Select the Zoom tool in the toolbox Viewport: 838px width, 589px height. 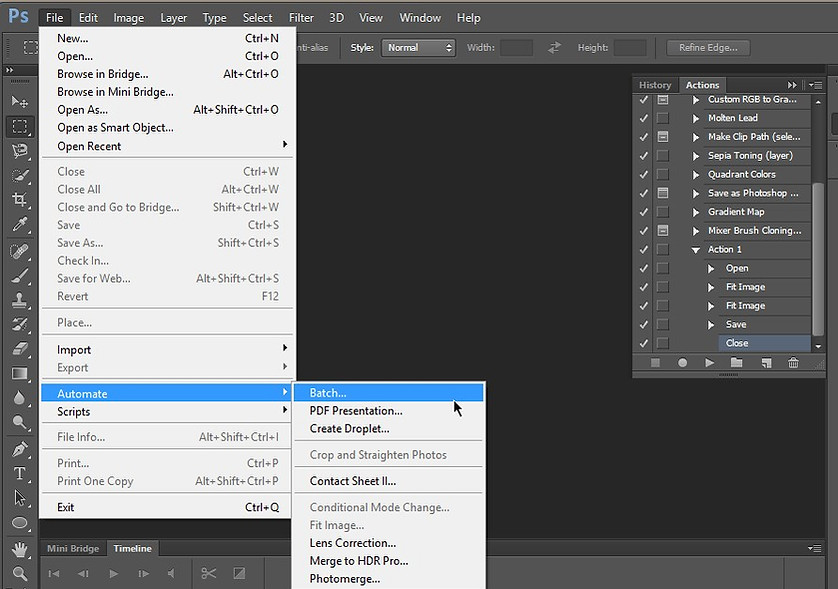click(x=20, y=574)
